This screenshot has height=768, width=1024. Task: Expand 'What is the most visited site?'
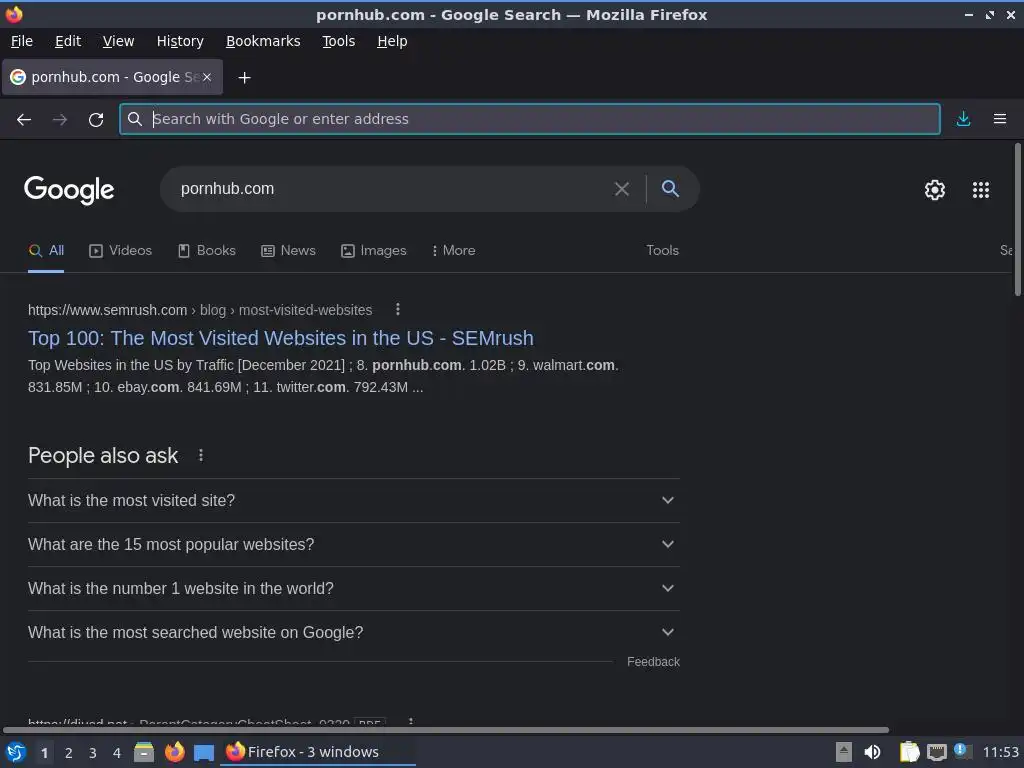coord(354,500)
